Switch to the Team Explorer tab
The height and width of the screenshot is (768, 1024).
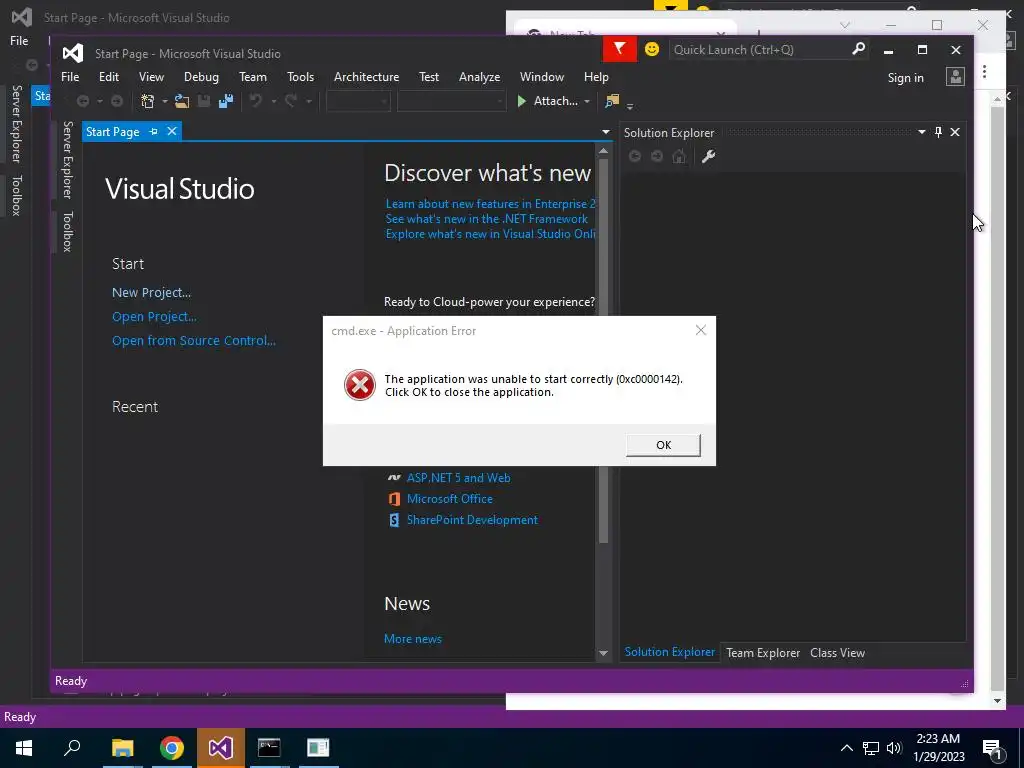763,652
